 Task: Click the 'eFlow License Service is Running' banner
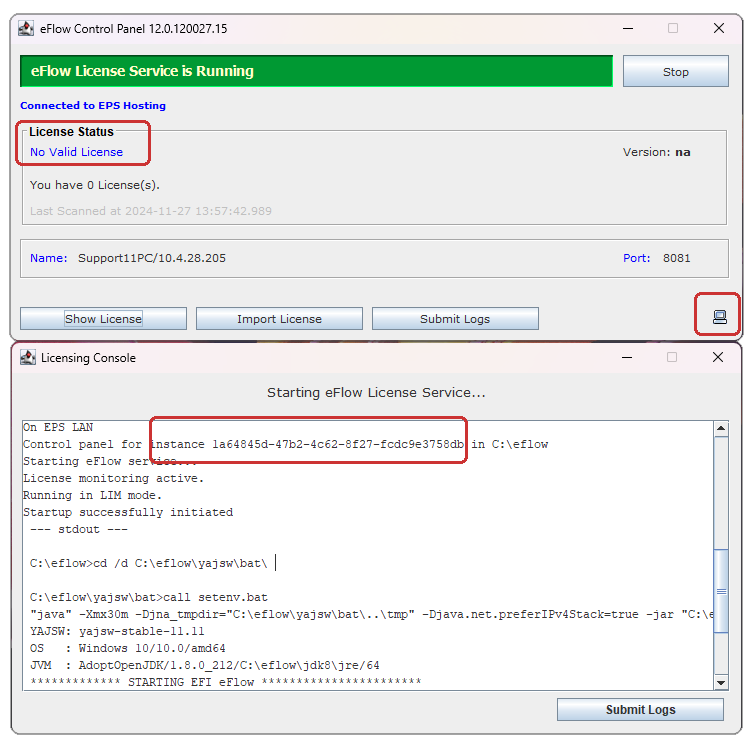pyautogui.click(x=316, y=71)
